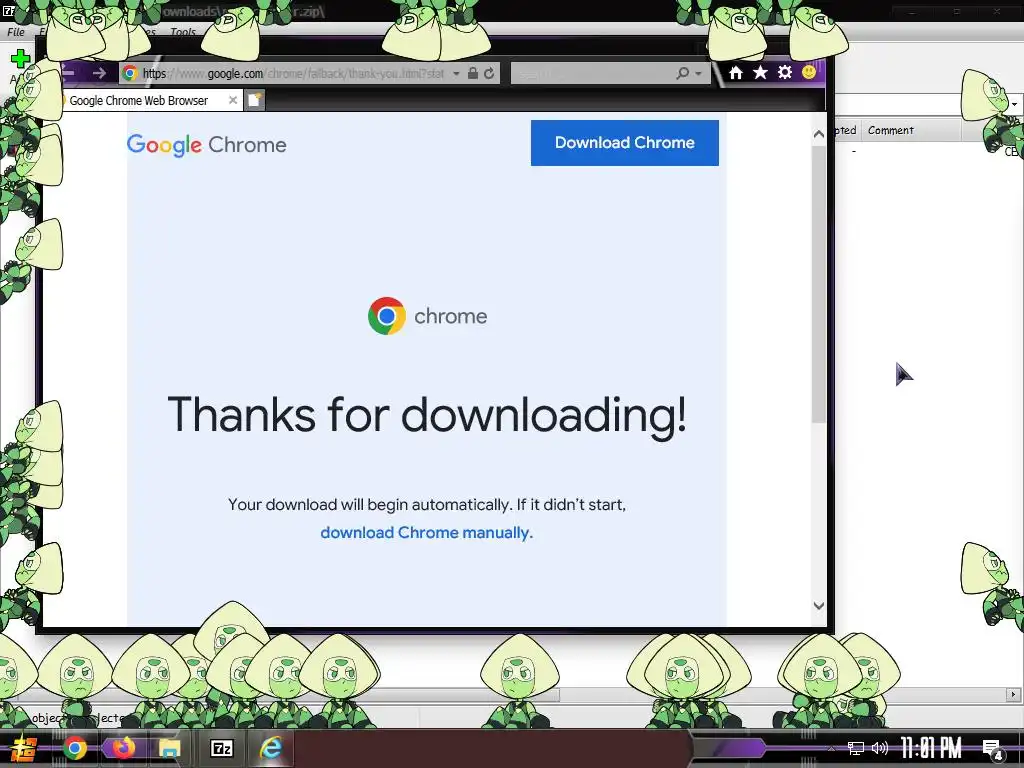
Task: Click the refresh page icon
Action: pyautogui.click(x=488, y=73)
